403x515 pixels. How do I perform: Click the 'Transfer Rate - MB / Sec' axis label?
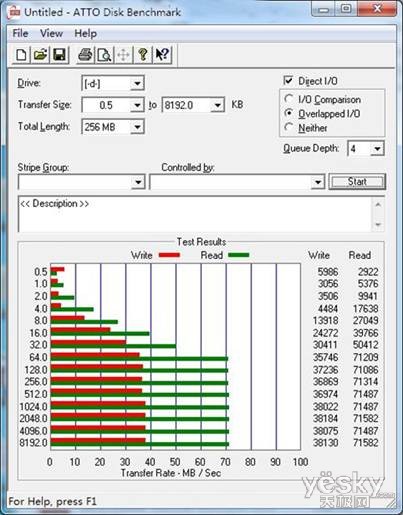(x=171, y=473)
